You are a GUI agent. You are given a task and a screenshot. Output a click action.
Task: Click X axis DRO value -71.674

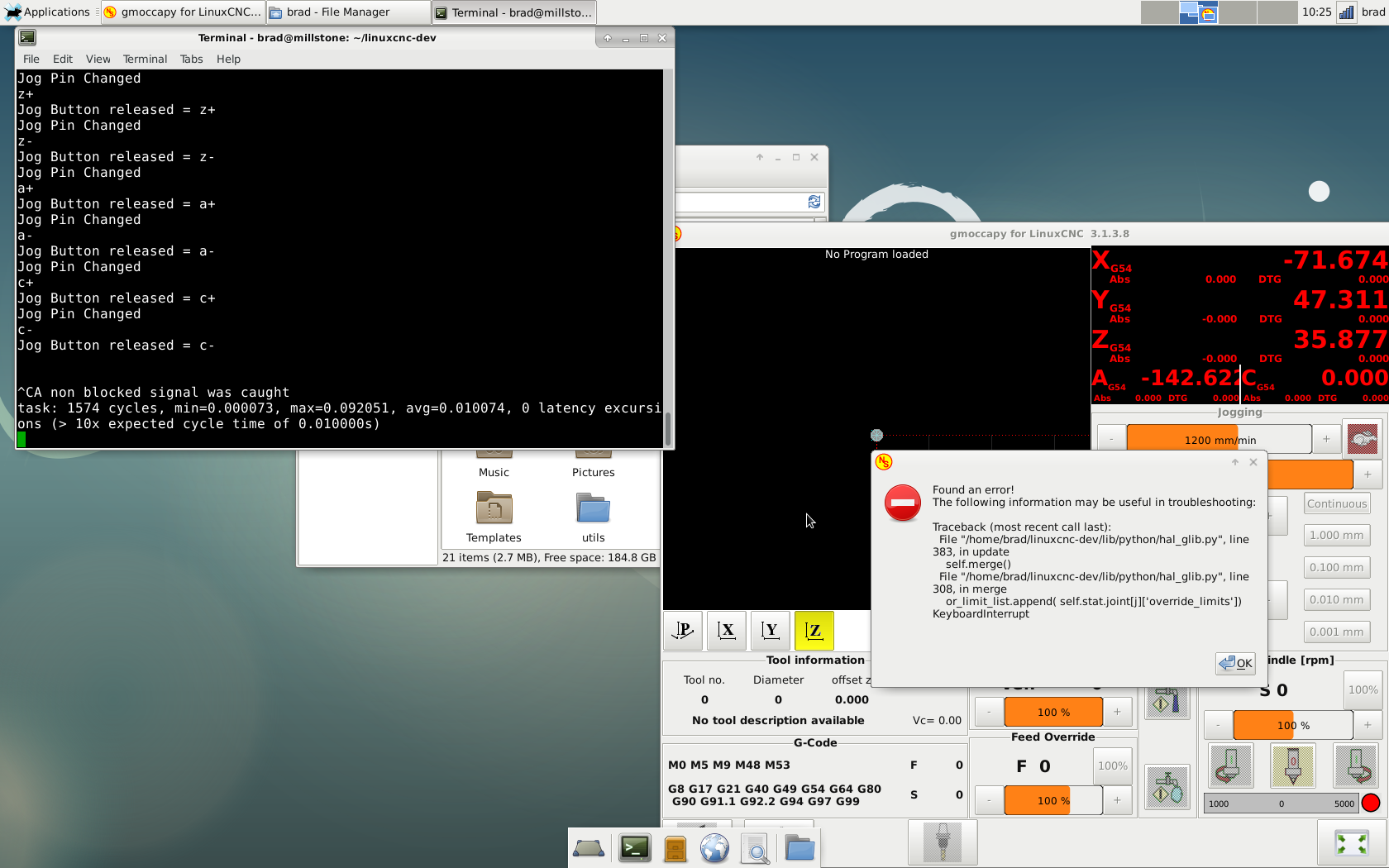click(1334, 260)
